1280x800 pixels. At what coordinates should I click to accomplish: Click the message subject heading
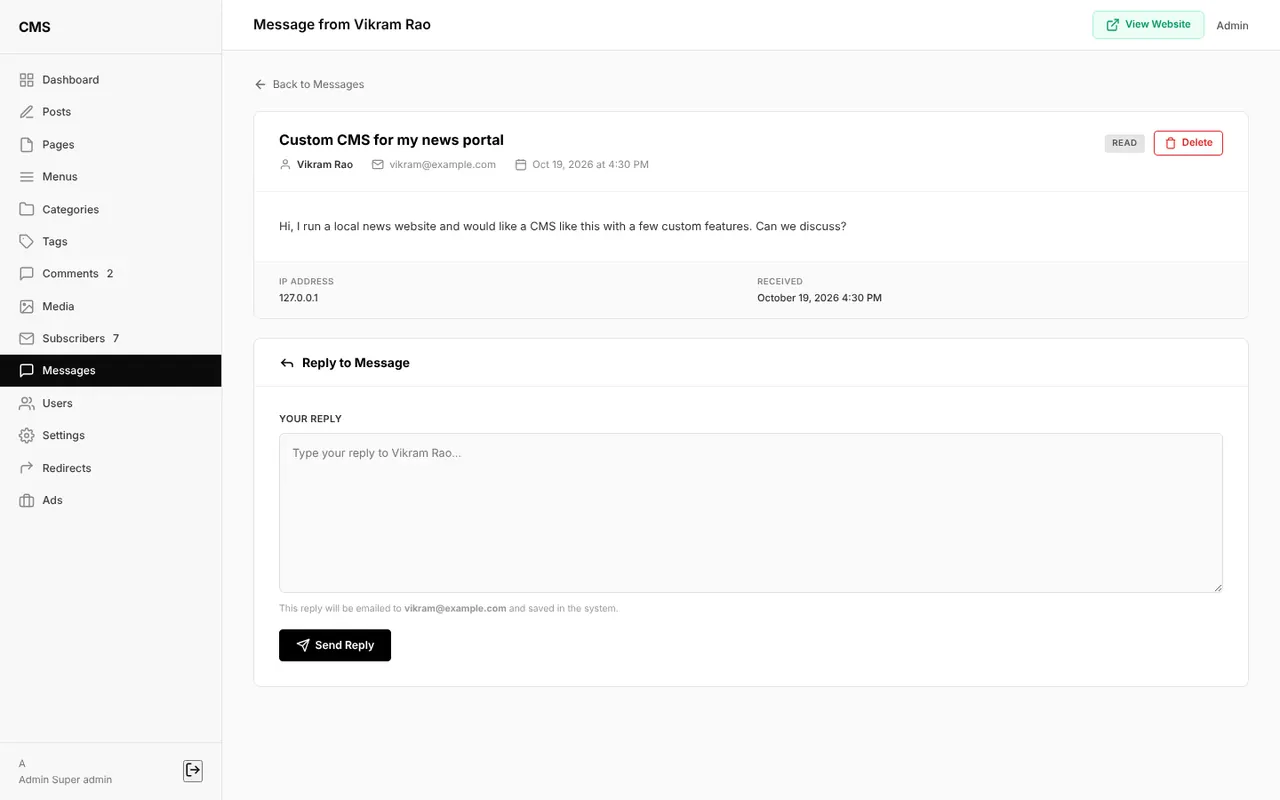(391, 140)
